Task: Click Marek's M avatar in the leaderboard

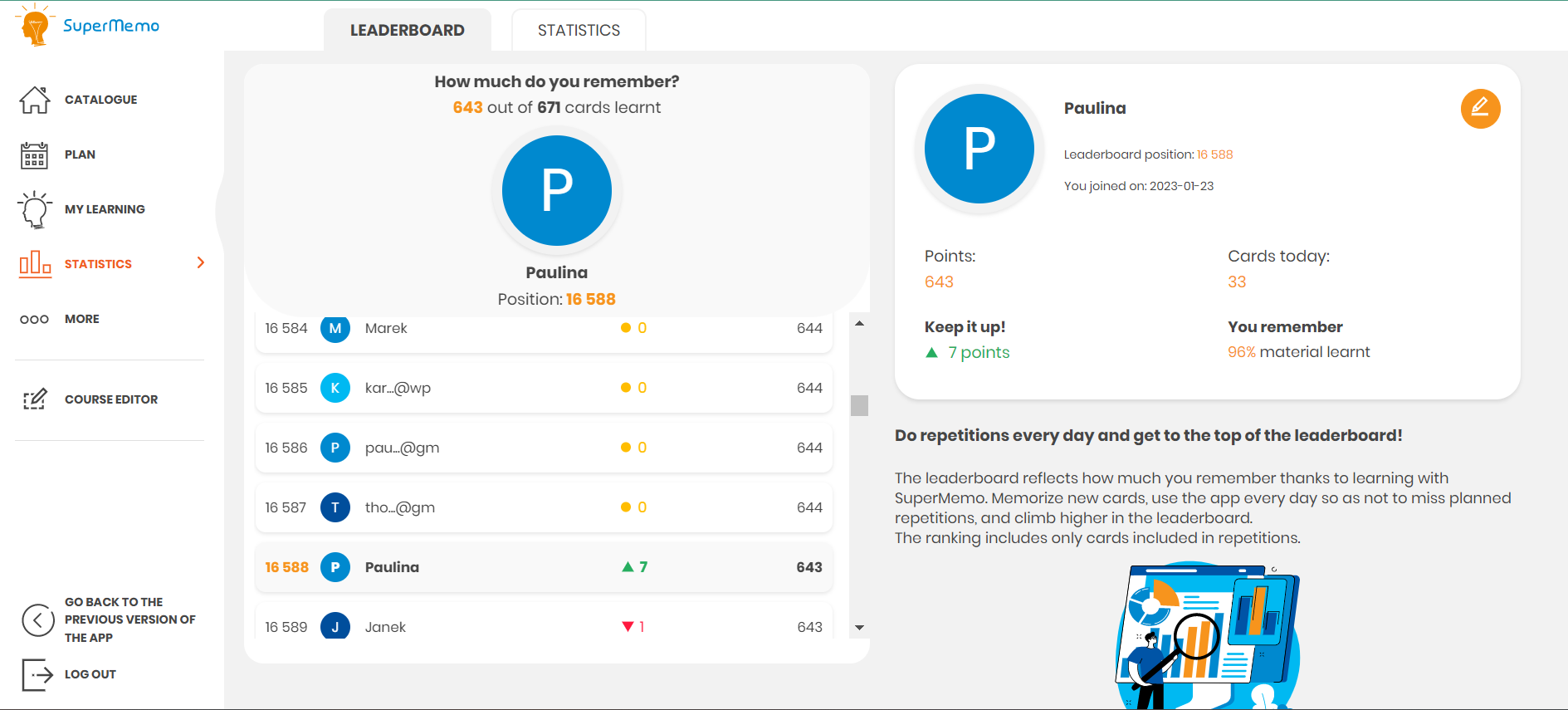Action: (335, 329)
